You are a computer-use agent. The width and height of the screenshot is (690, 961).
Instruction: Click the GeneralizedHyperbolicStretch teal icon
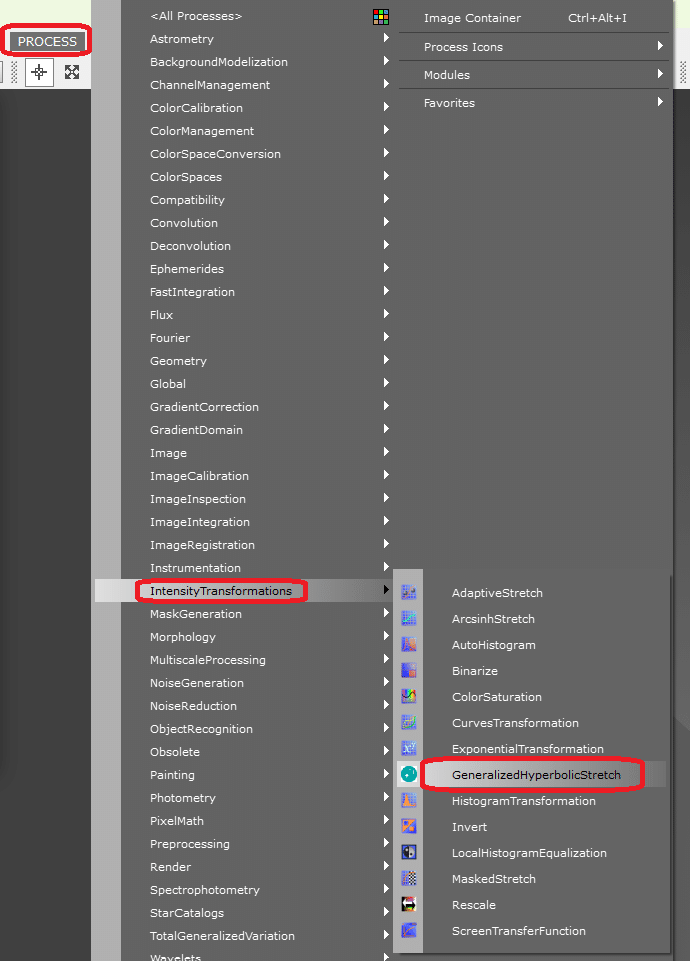(x=409, y=775)
